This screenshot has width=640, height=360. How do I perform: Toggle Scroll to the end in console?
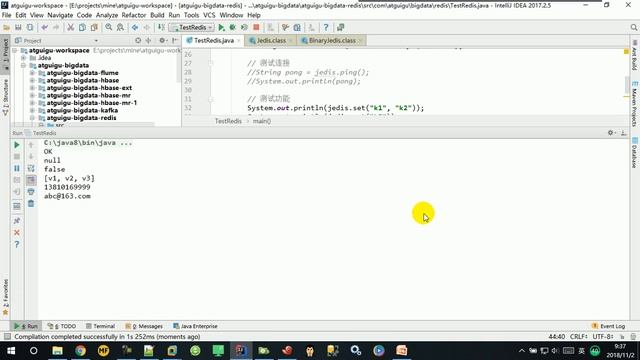click(31, 180)
